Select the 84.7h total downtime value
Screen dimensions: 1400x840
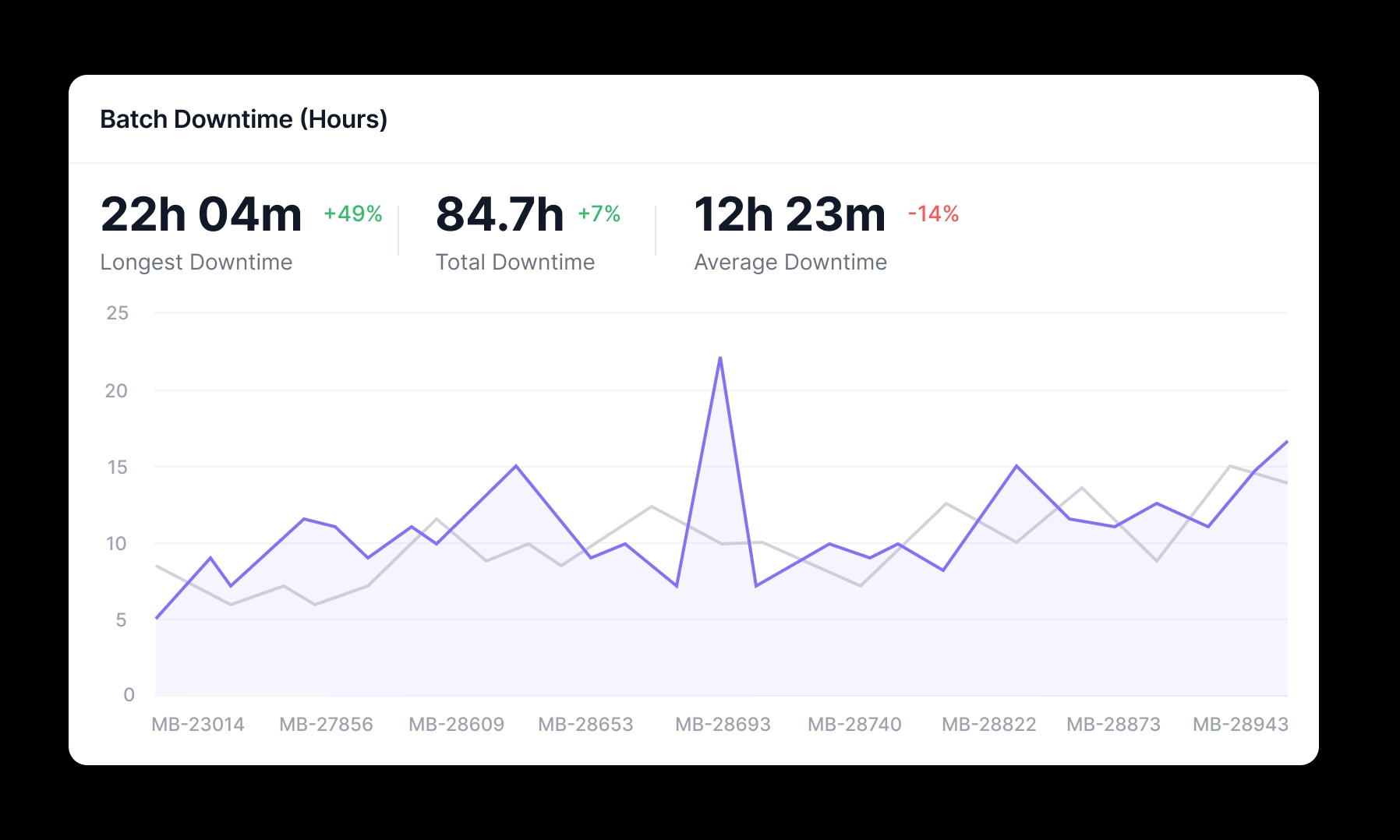coord(500,214)
